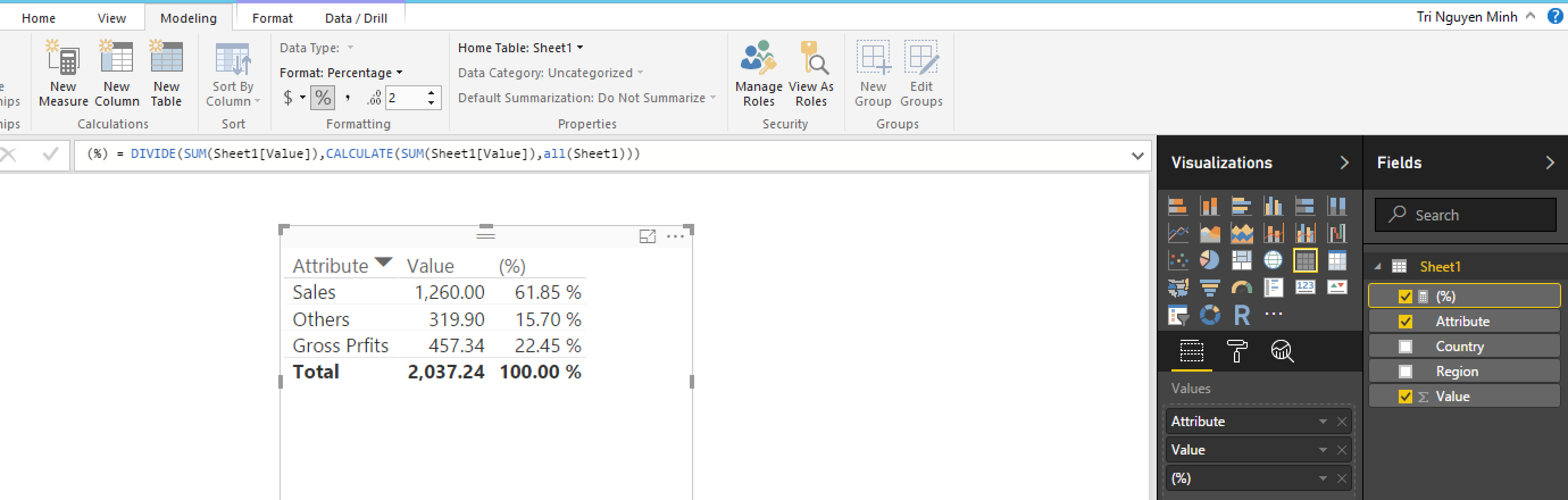Select the Funnel chart visualization

(1210, 287)
